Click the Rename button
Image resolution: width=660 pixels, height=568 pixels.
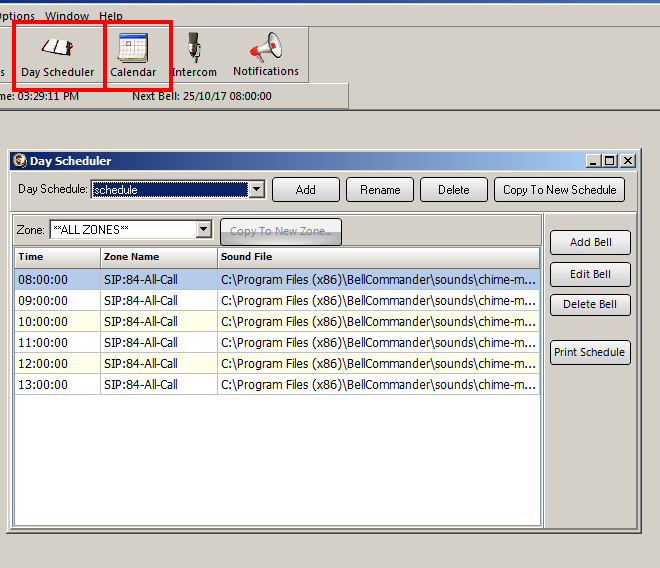coord(380,189)
